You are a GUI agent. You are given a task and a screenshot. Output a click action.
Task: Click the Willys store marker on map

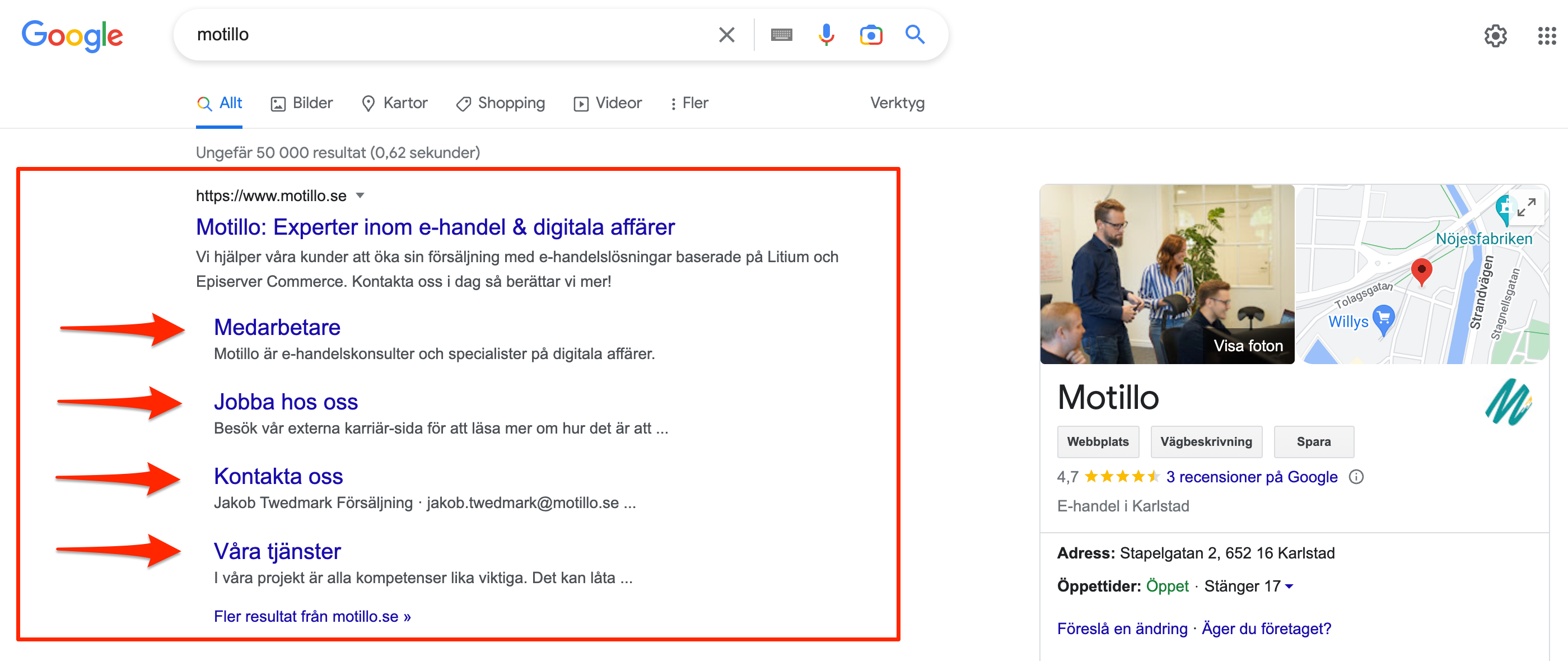coord(1384,320)
